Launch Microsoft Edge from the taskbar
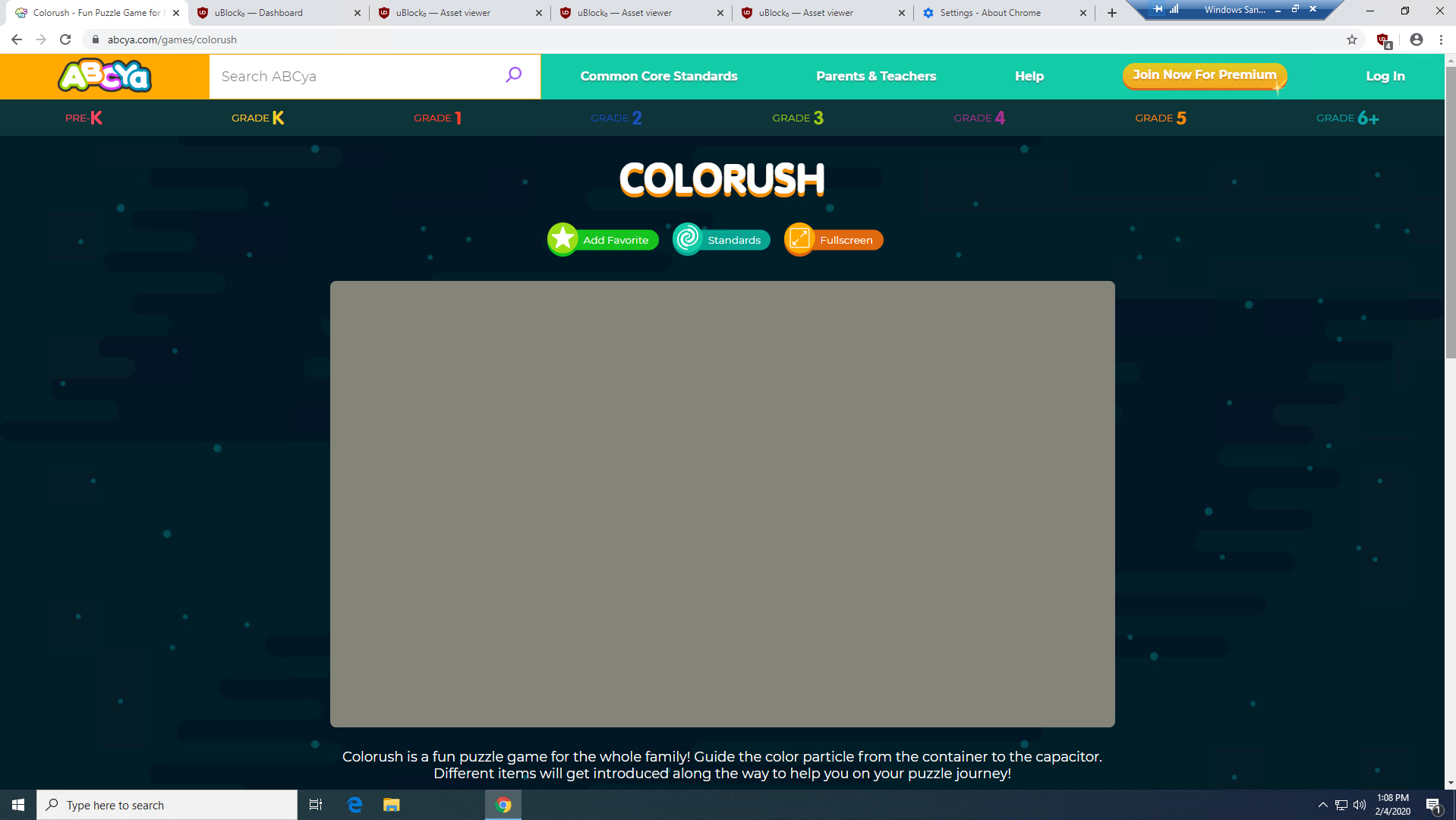 [x=355, y=805]
